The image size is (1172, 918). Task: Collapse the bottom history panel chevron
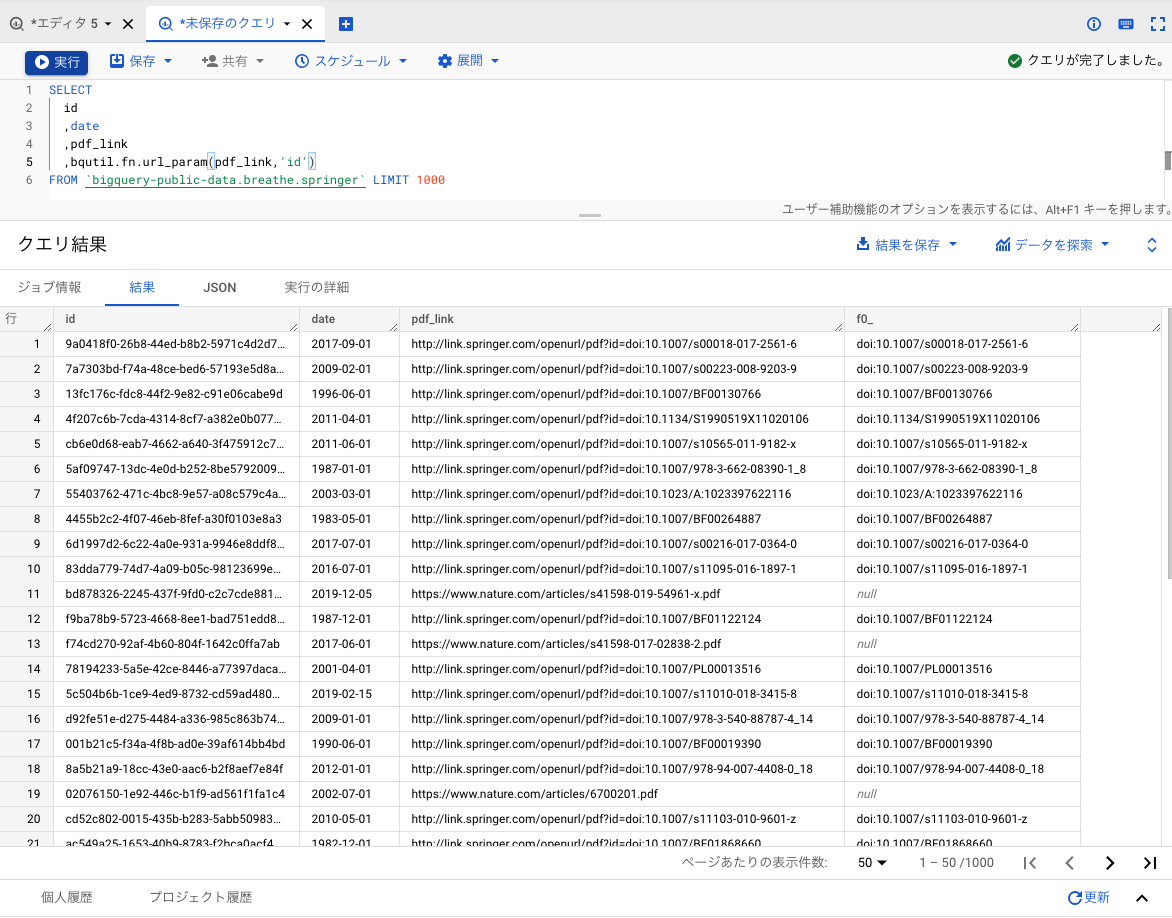pyautogui.click(x=1141, y=897)
